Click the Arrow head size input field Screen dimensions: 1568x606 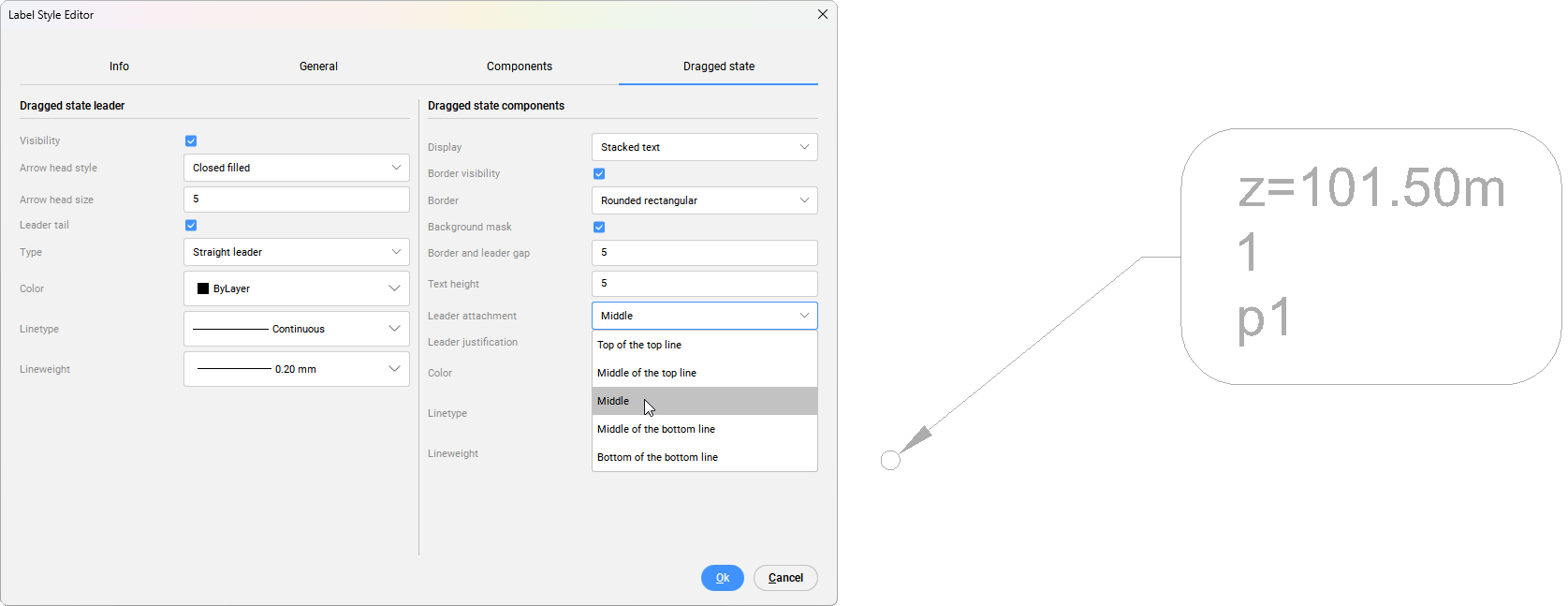[296, 200]
